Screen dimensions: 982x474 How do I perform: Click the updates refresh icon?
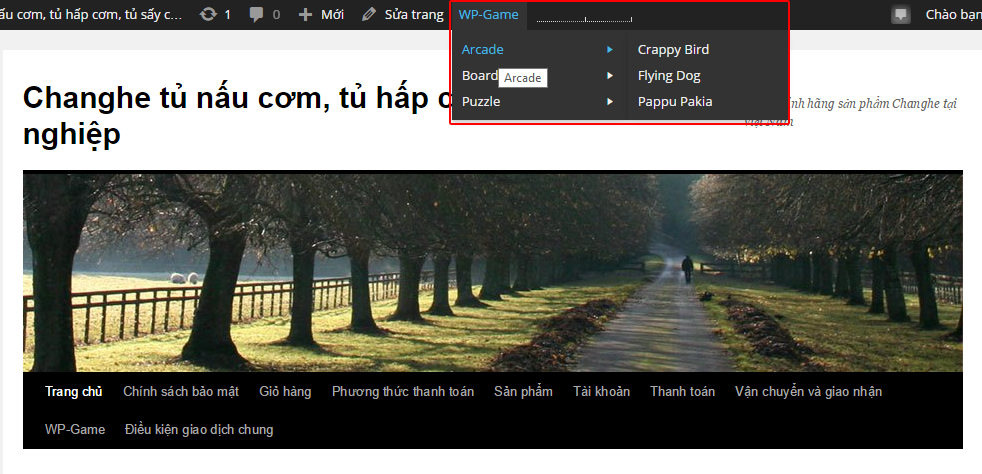[208, 14]
